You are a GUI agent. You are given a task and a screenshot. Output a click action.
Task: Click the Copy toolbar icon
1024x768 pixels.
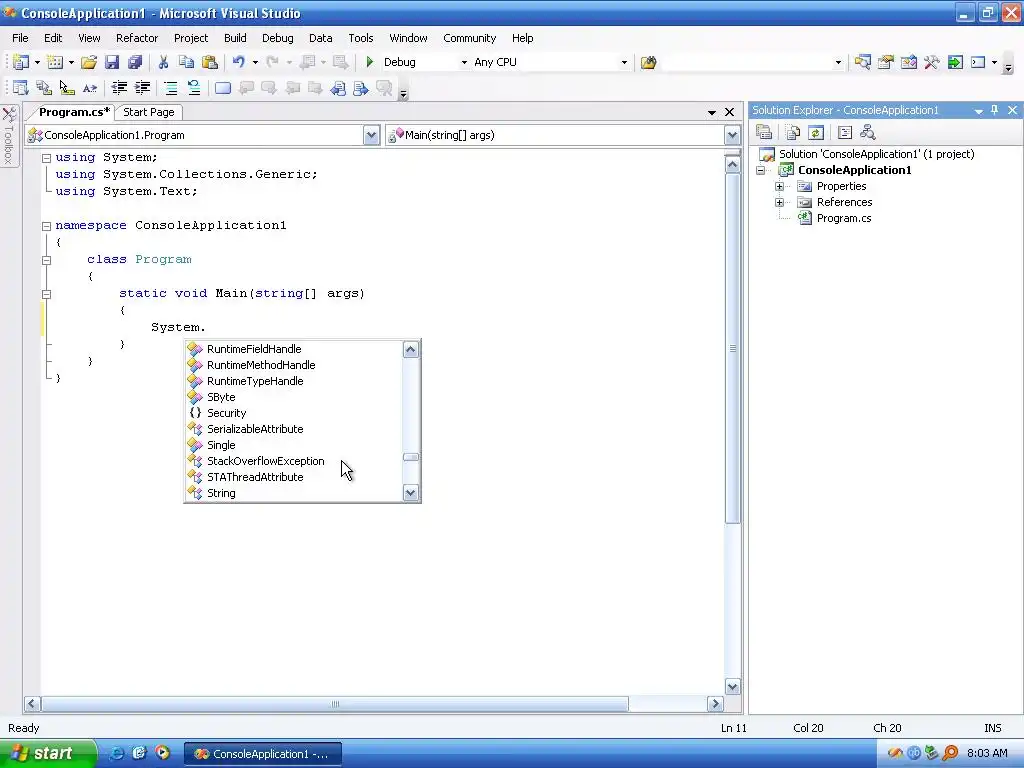pyautogui.click(x=186, y=62)
